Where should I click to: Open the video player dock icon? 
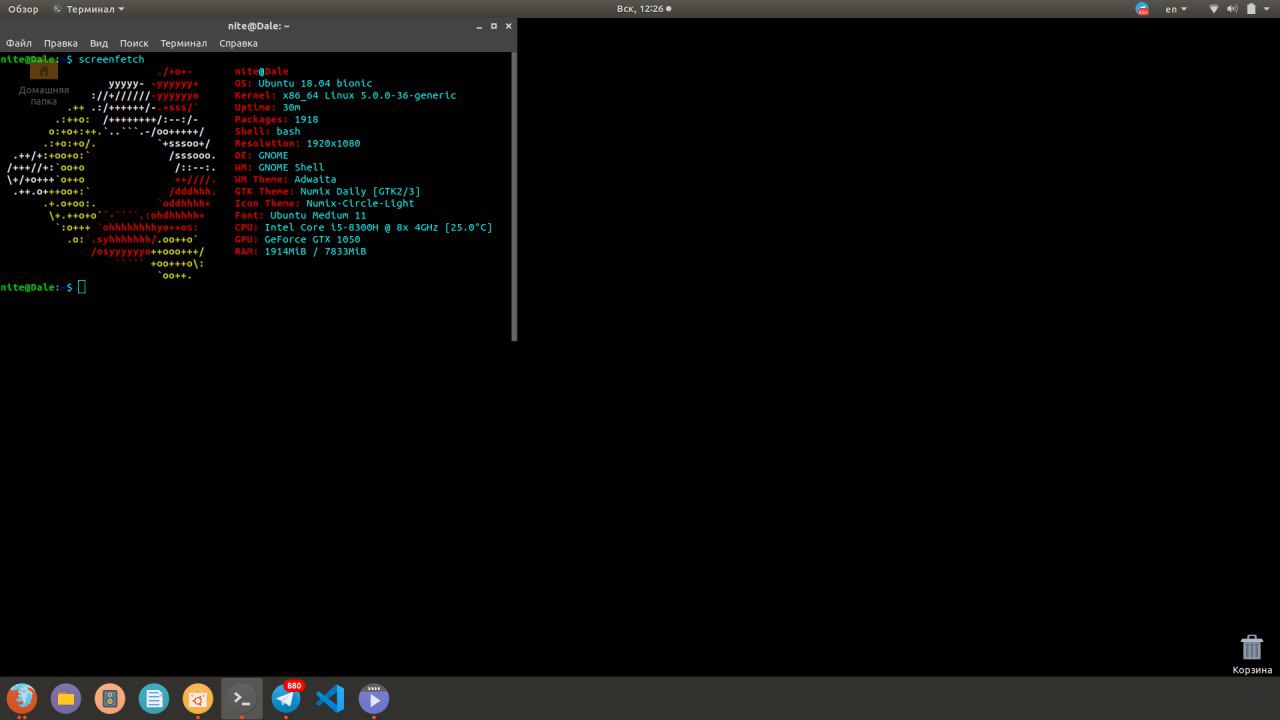[x=374, y=698]
